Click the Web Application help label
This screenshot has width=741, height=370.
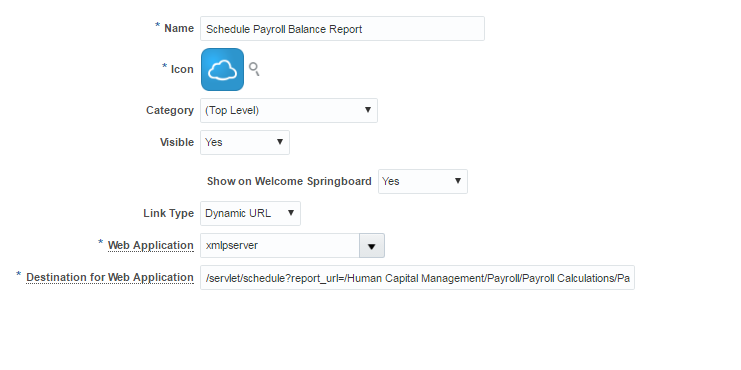click(x=151, y=245)
